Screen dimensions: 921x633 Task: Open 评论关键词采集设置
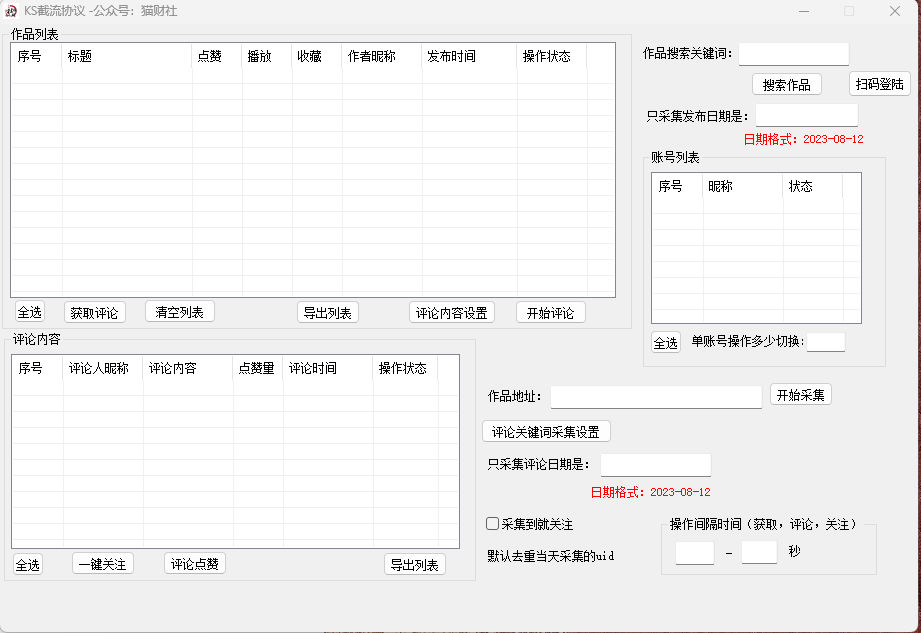pos(546,432)
